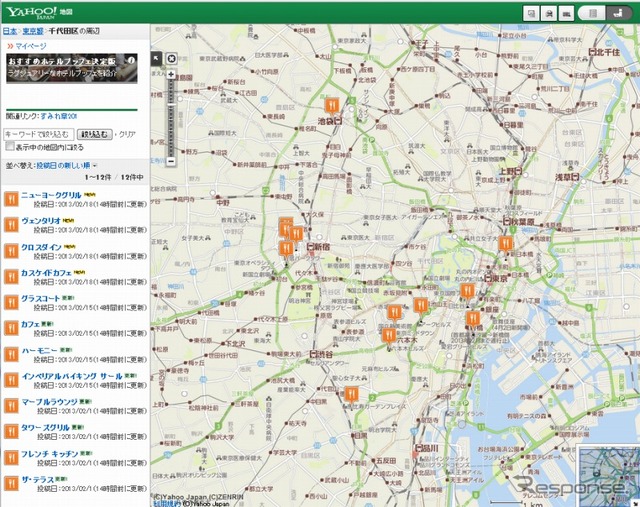Close the map zoom control with X
The width and height of the screenshot is (640, 507).
[x=171, y=59]
